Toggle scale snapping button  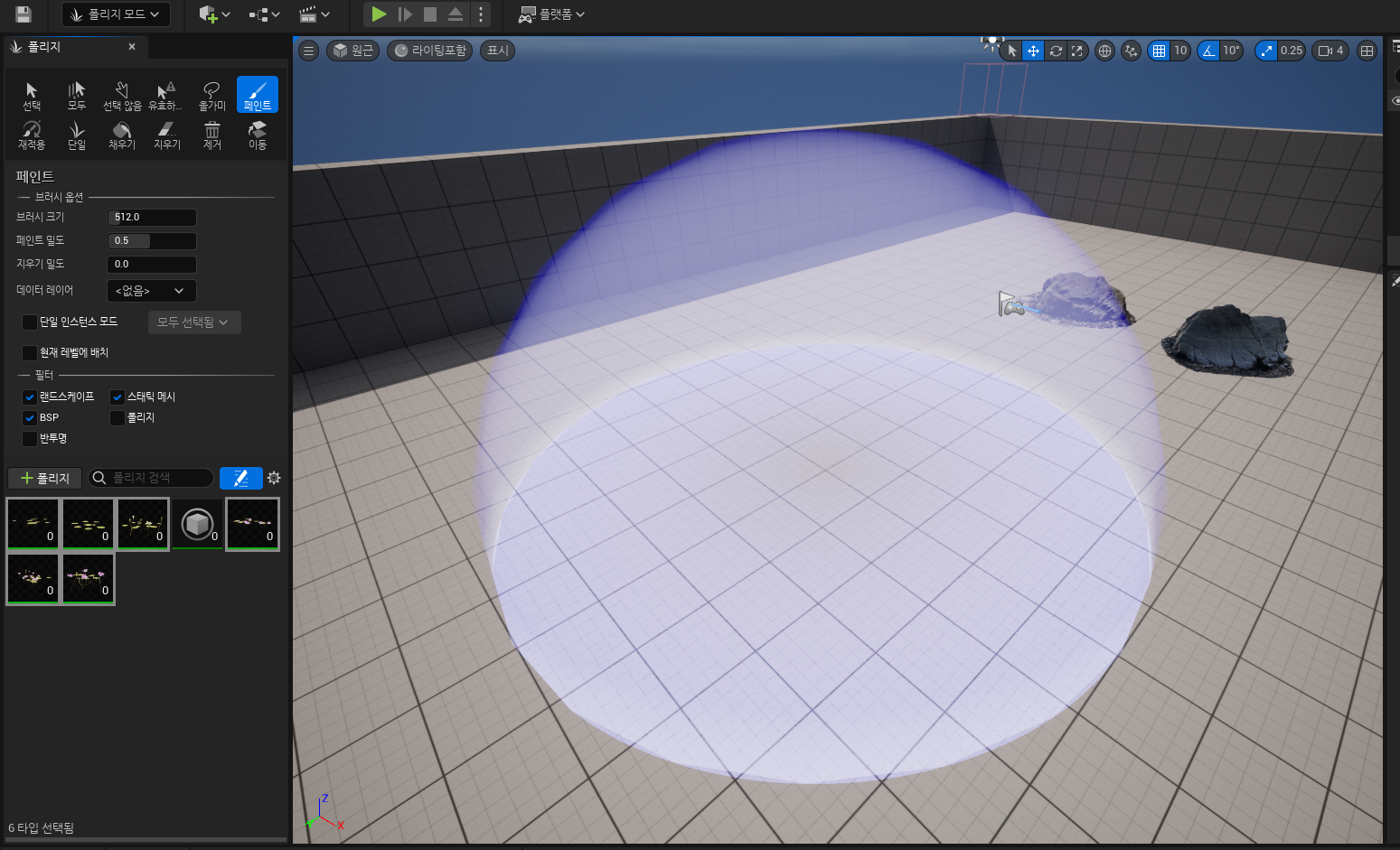1266,51
